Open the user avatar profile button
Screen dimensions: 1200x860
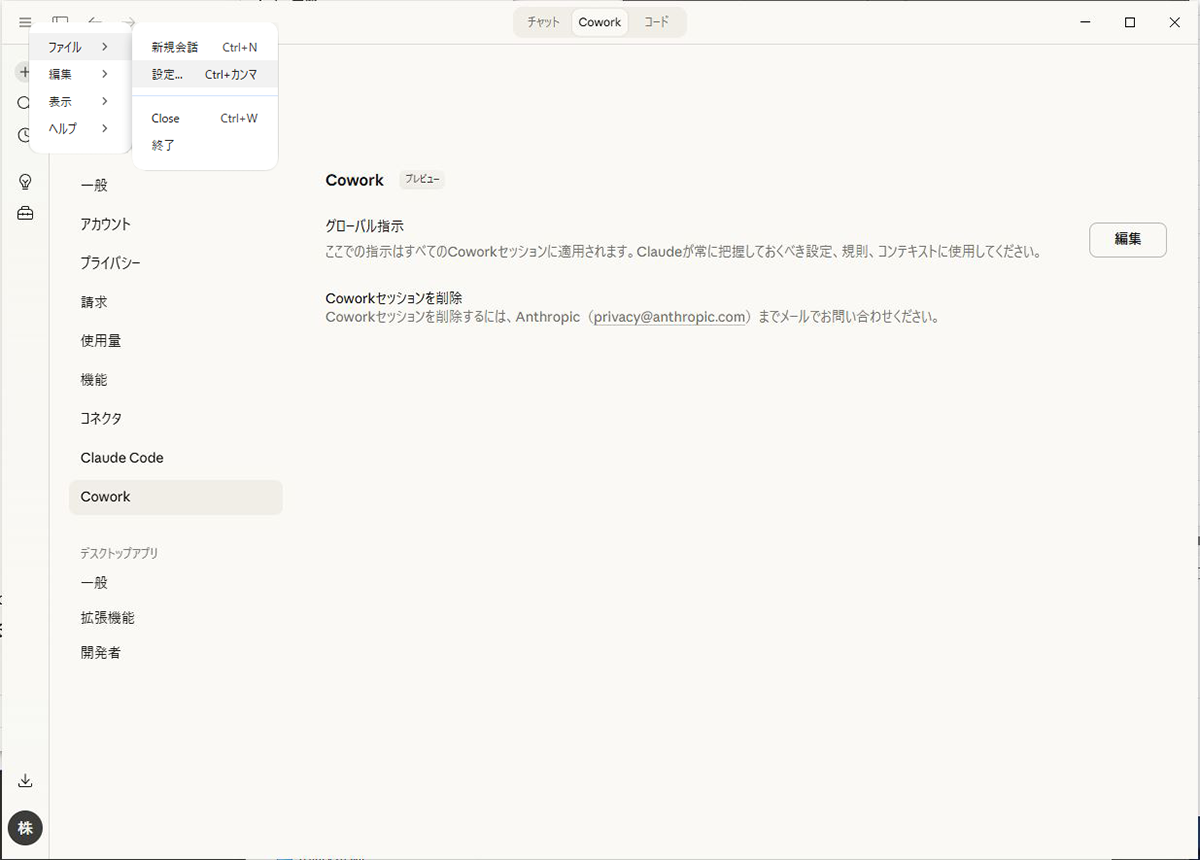click(25, 828)
